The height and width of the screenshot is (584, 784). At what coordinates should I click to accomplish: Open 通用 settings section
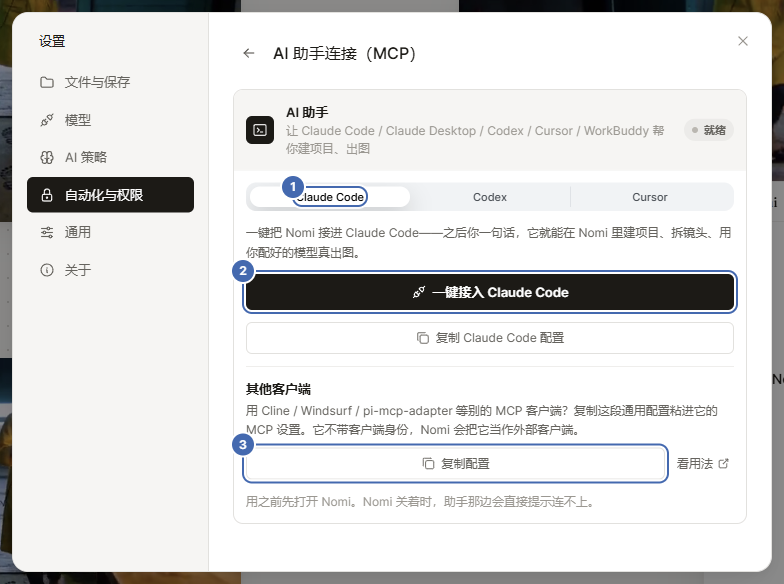point(110,232)
